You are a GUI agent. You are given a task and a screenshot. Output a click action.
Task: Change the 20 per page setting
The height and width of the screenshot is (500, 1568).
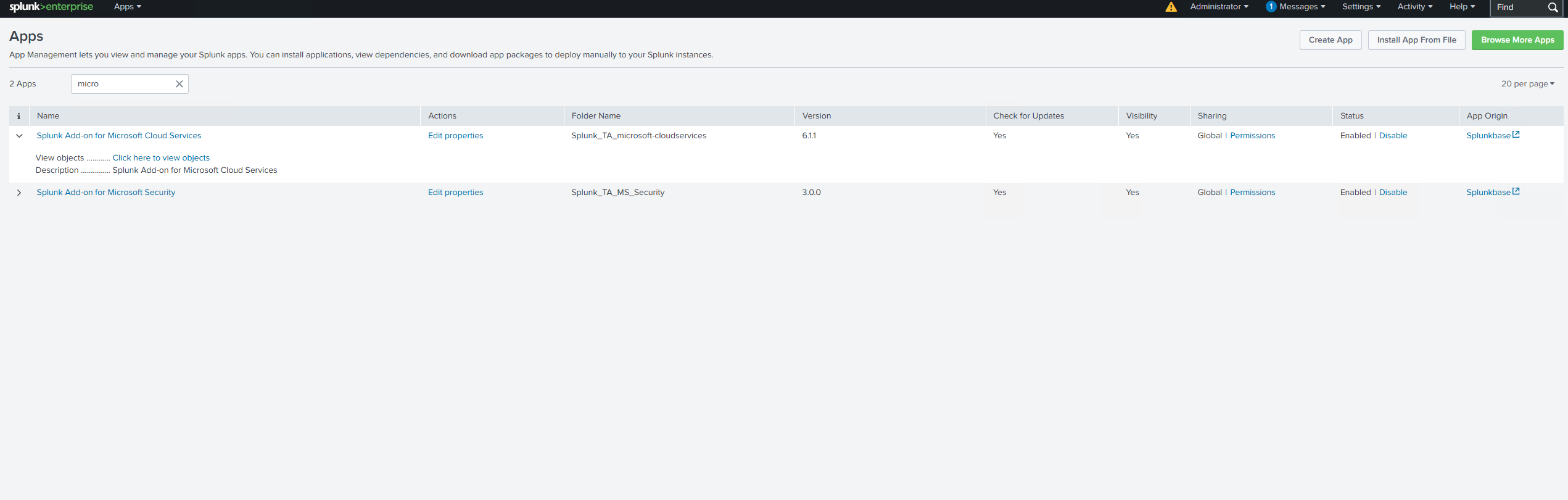coord(1528,84)
